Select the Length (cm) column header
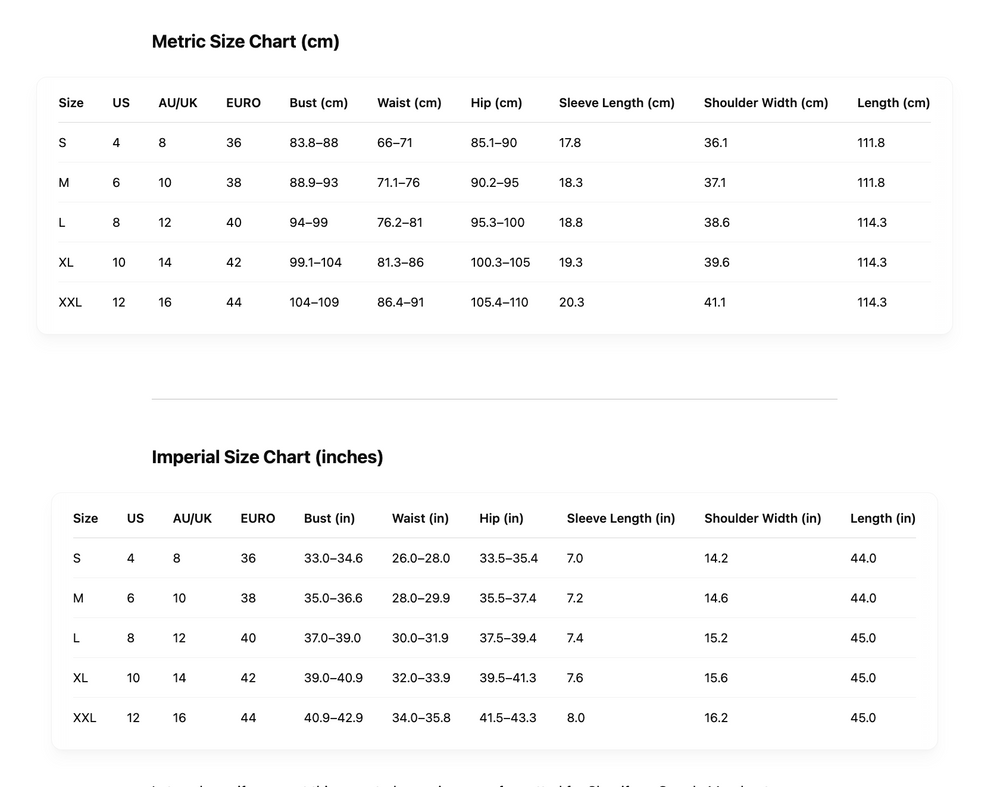1000x787 pixels. [x=893, y=103]
